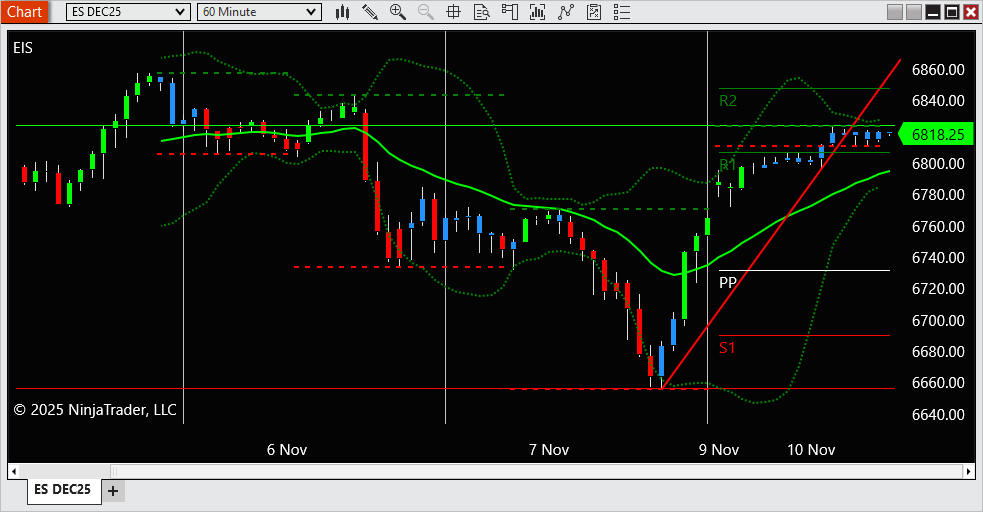Click the 6840.00 price axis label
The height and width of the screenshot is (512, 983).
pyautogui.click(x=938, y=101)
